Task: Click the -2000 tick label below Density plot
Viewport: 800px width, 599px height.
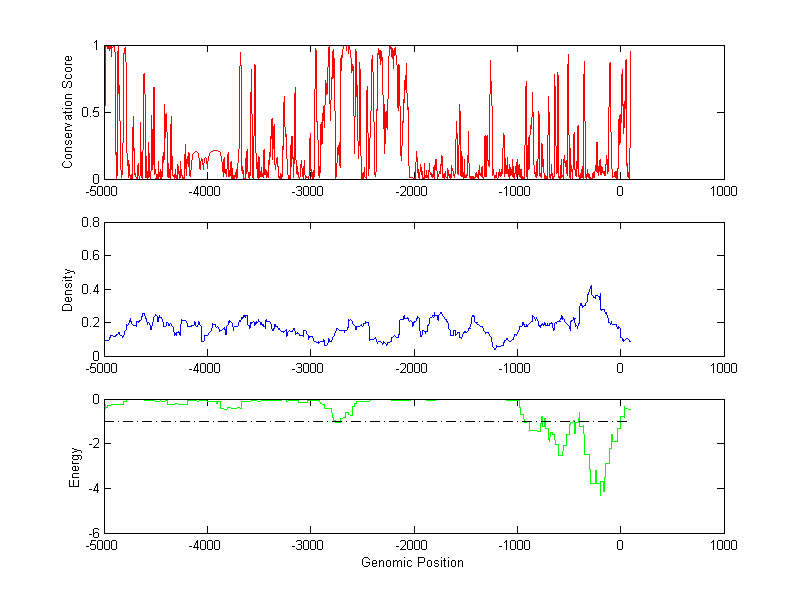Action: coord(412,369)
